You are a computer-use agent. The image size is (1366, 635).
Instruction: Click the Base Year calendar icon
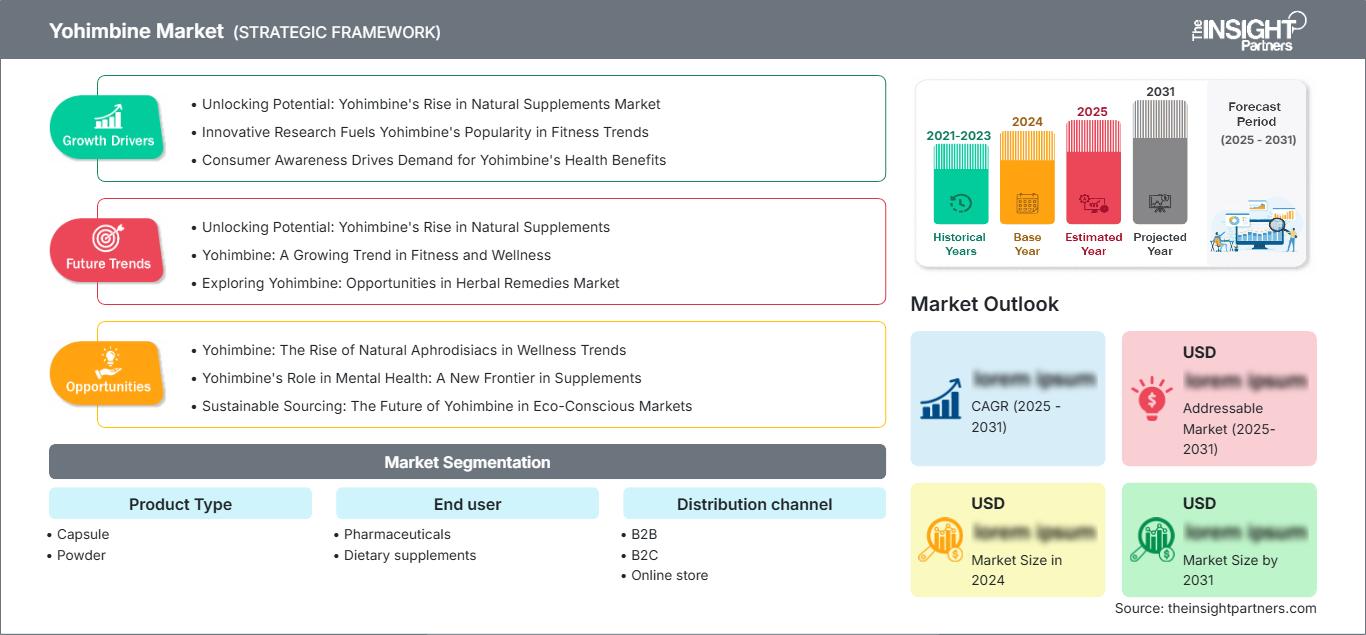[1027, 204]
